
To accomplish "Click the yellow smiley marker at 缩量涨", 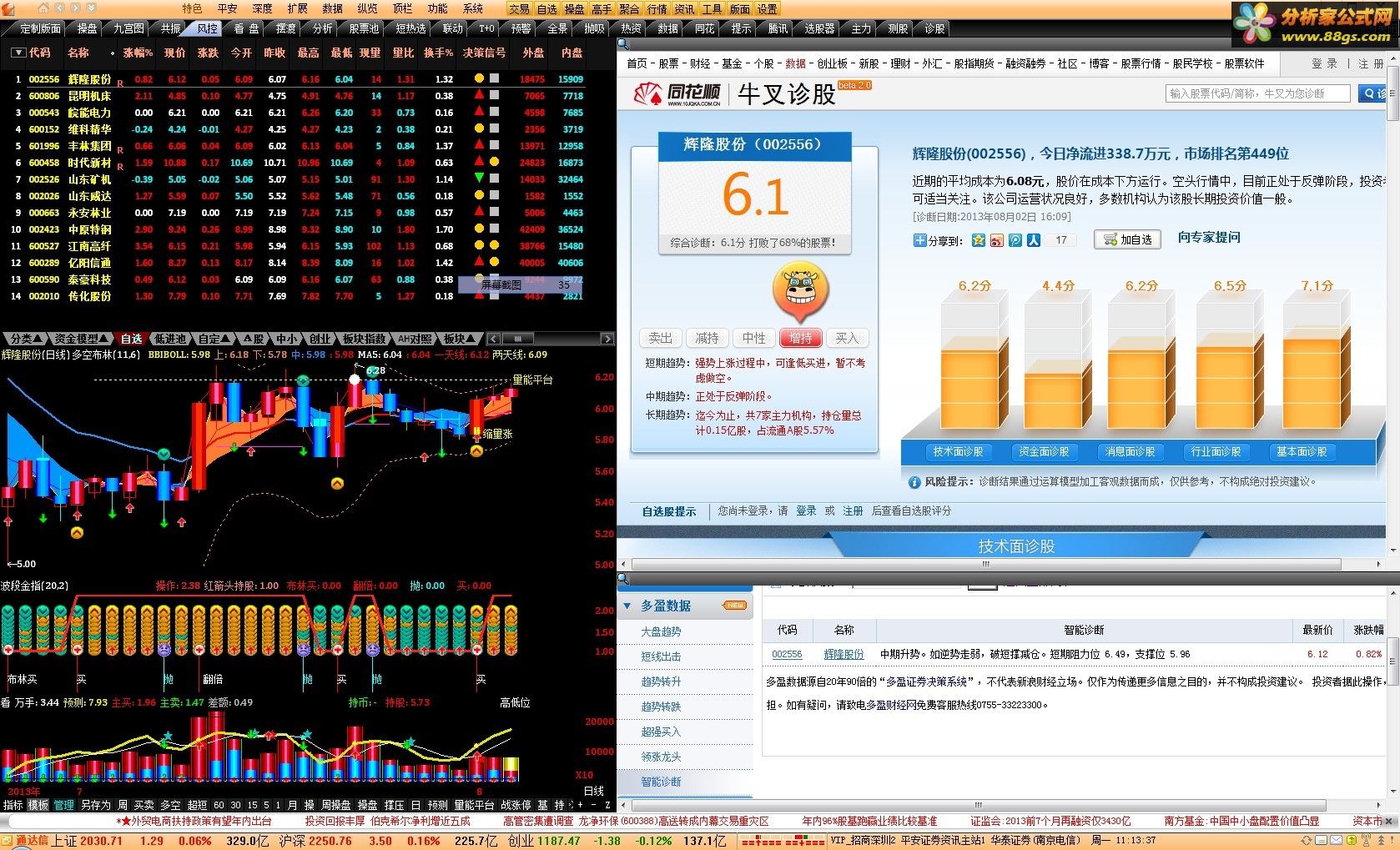I will pos(476,450).
